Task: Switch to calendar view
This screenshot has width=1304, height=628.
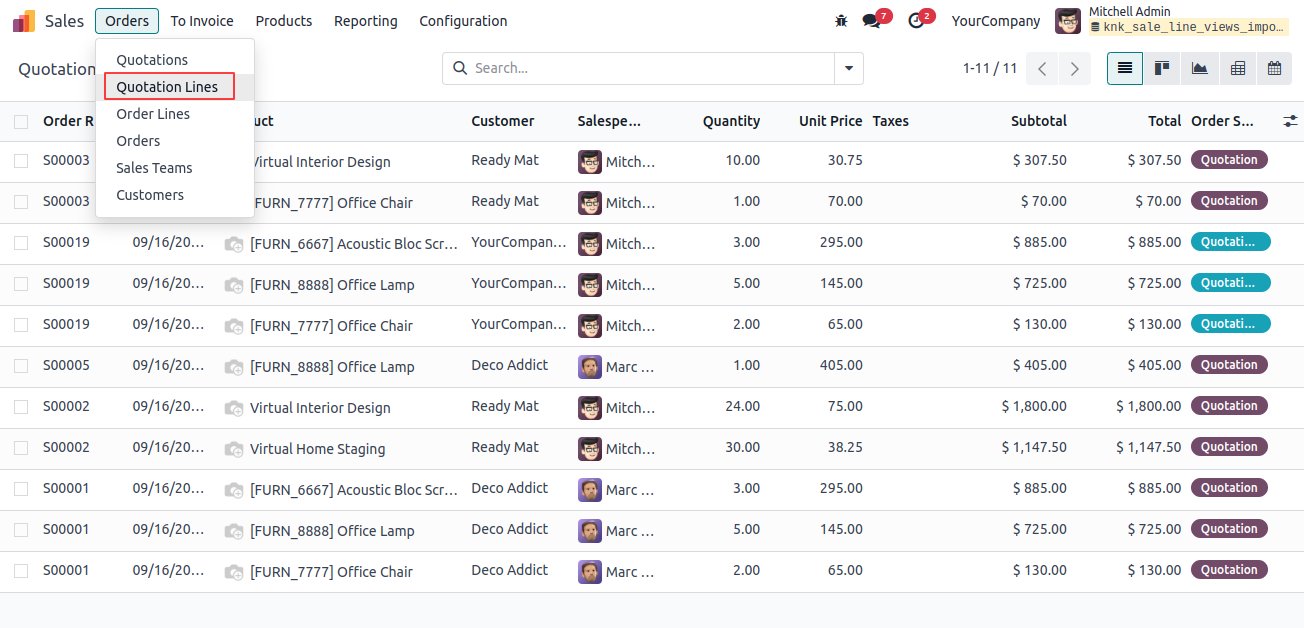Action: coord(1274,68)
